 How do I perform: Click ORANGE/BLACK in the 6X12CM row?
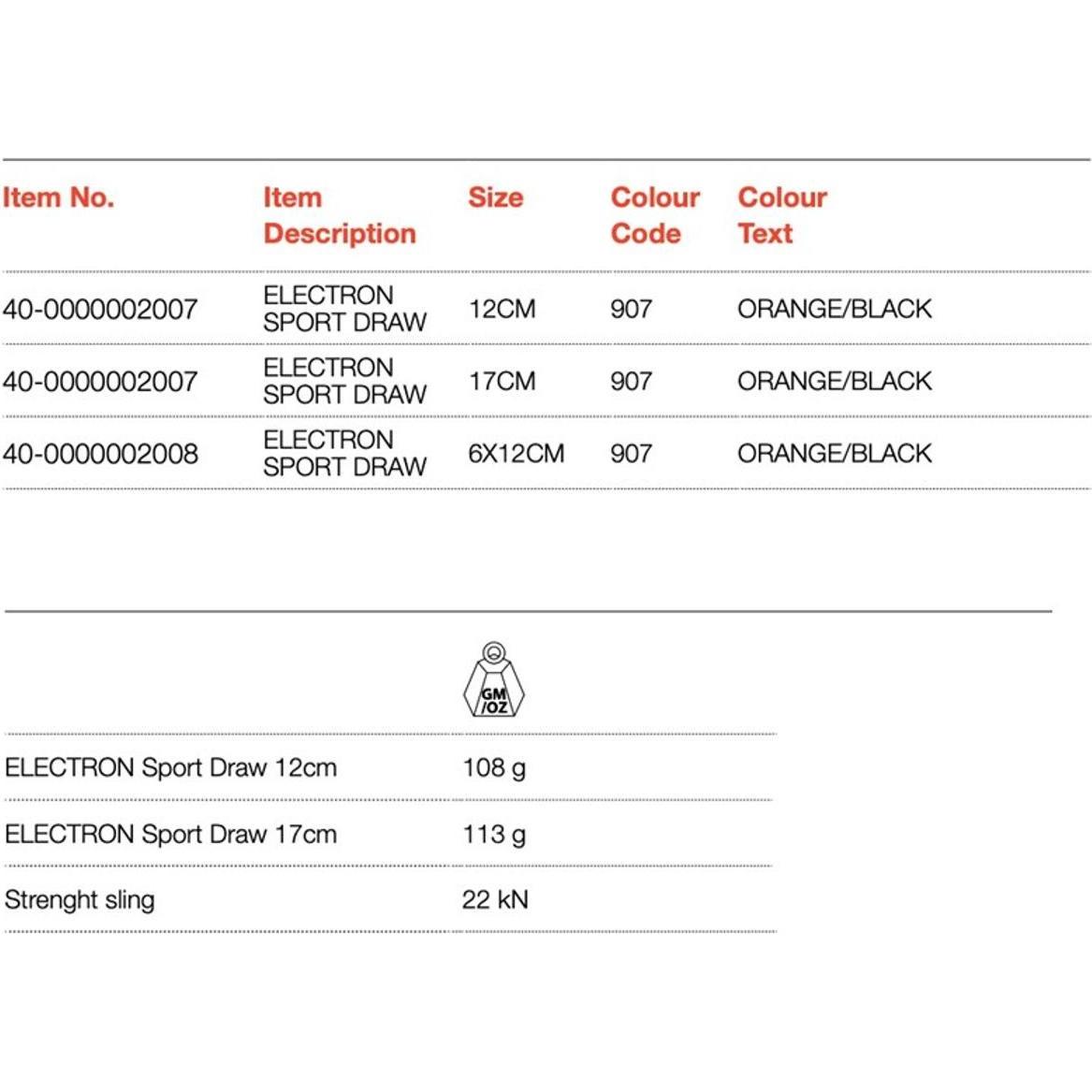tap(834, 454)
